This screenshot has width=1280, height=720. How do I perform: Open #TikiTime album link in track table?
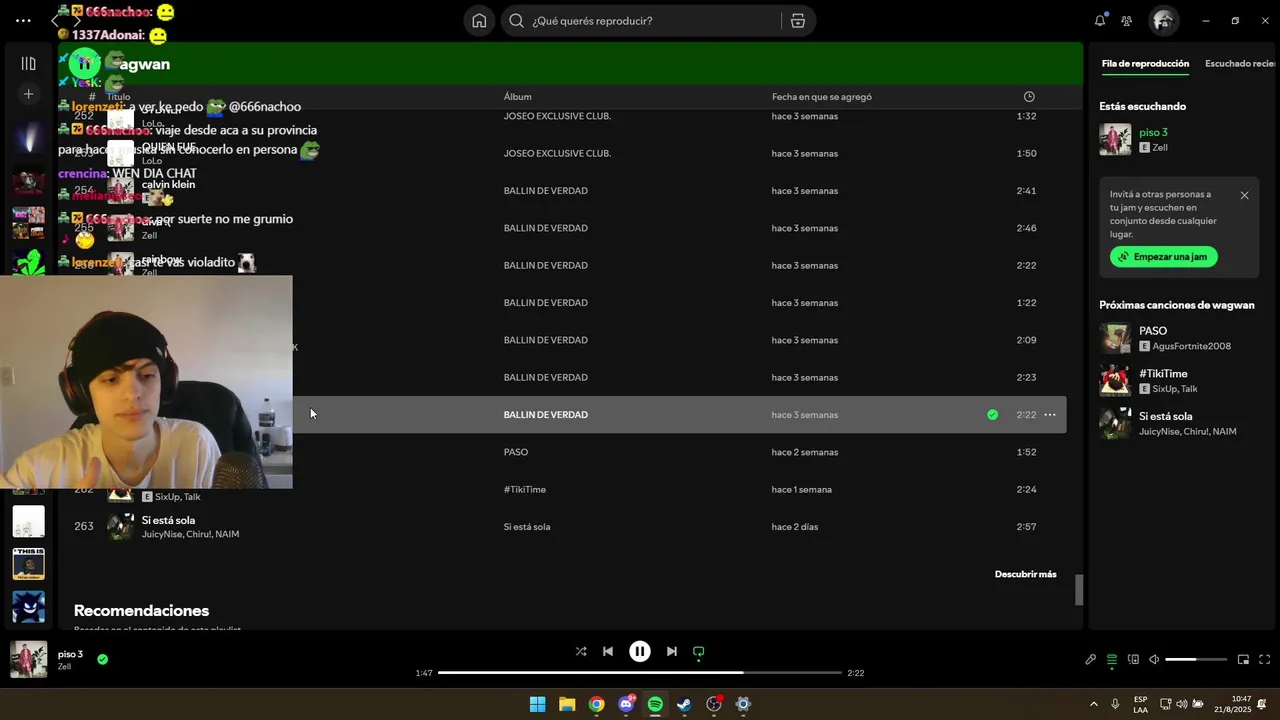pos(524,490)
